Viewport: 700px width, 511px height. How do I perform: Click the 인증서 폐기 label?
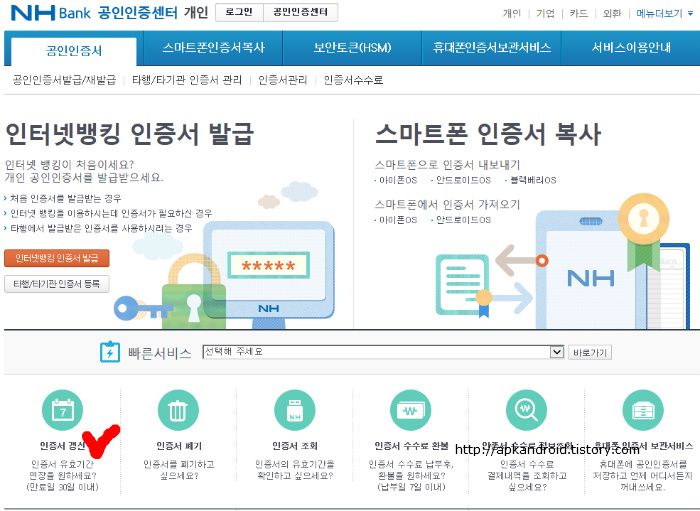click(179, 446)
